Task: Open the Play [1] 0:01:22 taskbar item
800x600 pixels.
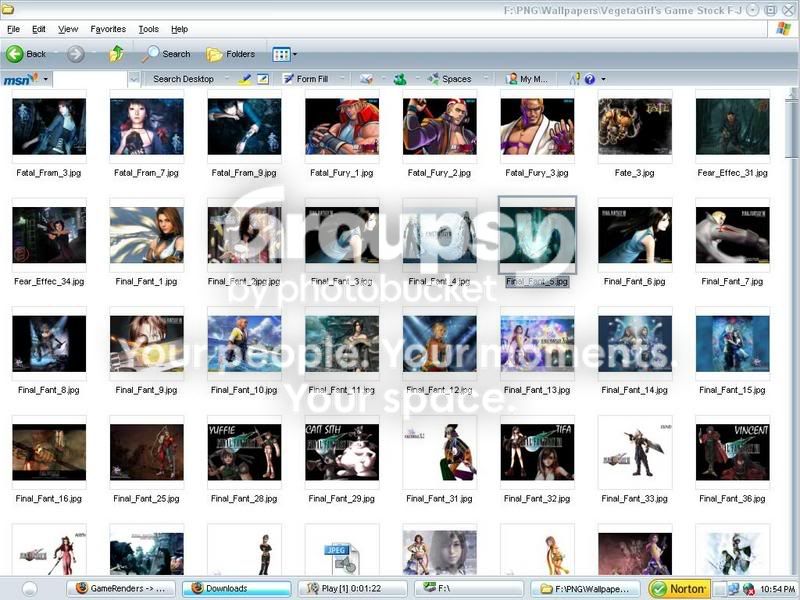Action: pos(353,589)
